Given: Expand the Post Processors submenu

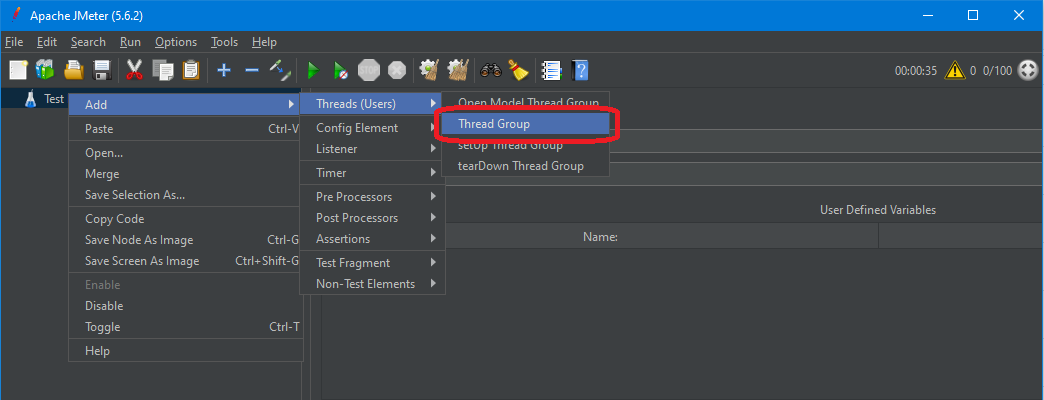Looking at the screenshot, I should pos(372,218).
